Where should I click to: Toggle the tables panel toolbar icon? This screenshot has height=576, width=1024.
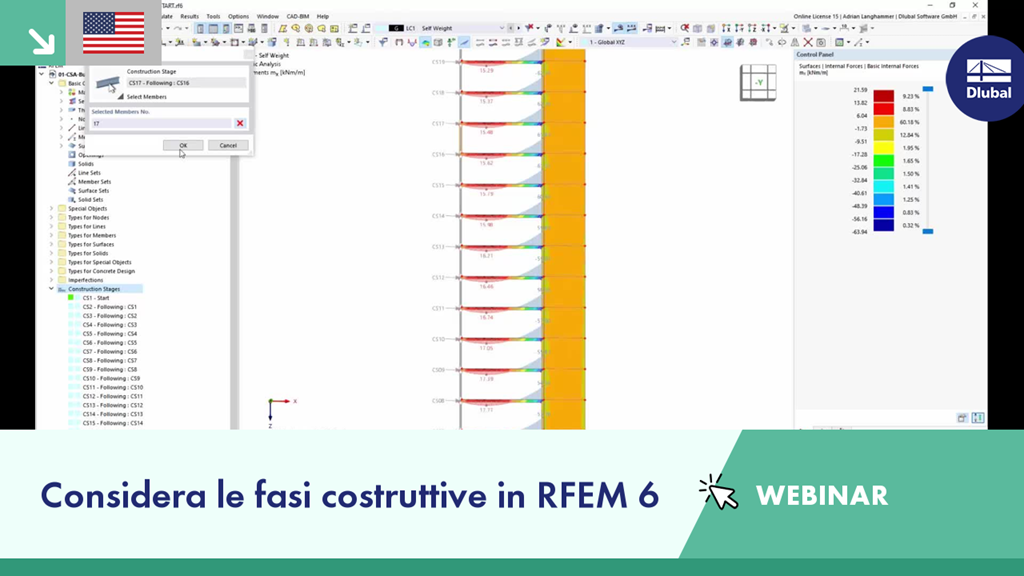(x=213, y=29)
